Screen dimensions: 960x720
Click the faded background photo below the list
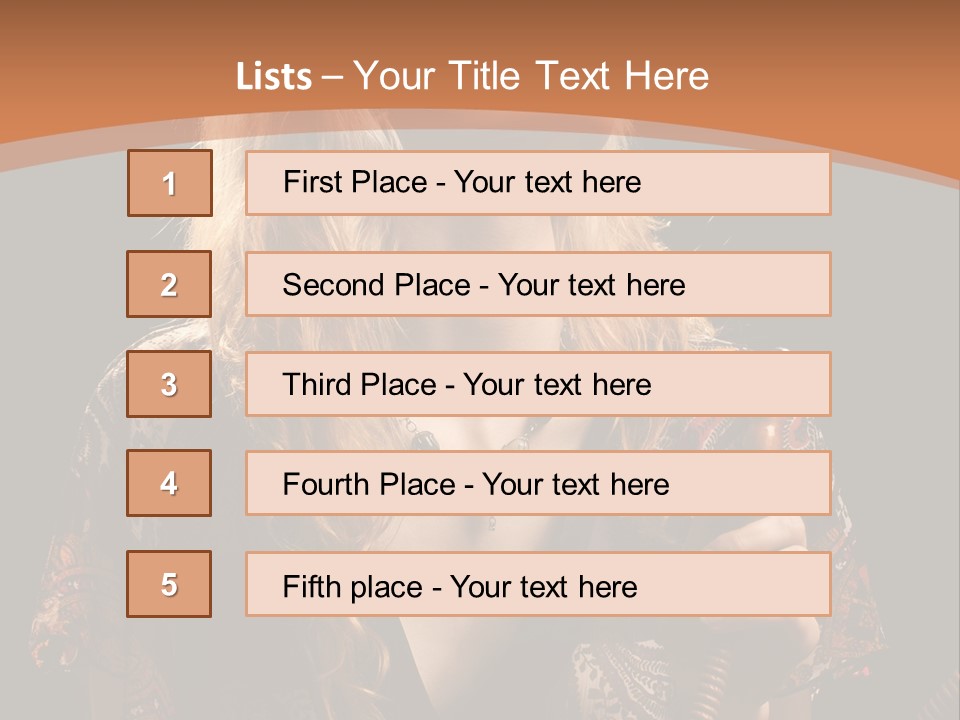point(480,670)
